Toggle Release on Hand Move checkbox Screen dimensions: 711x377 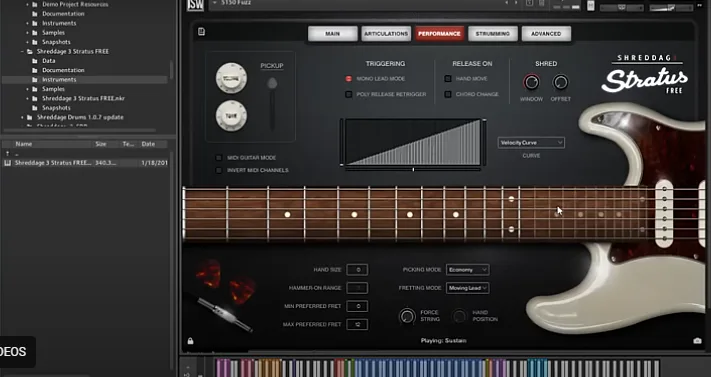pos(448,79)
